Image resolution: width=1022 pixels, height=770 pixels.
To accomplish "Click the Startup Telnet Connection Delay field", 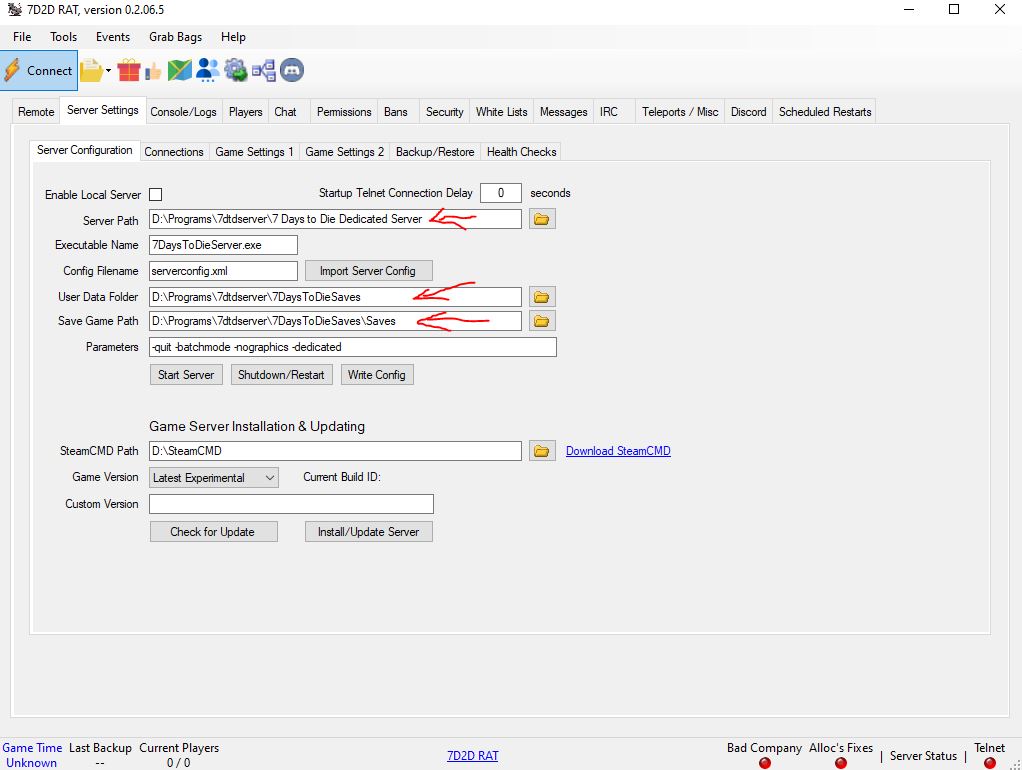I will (501, 193).
